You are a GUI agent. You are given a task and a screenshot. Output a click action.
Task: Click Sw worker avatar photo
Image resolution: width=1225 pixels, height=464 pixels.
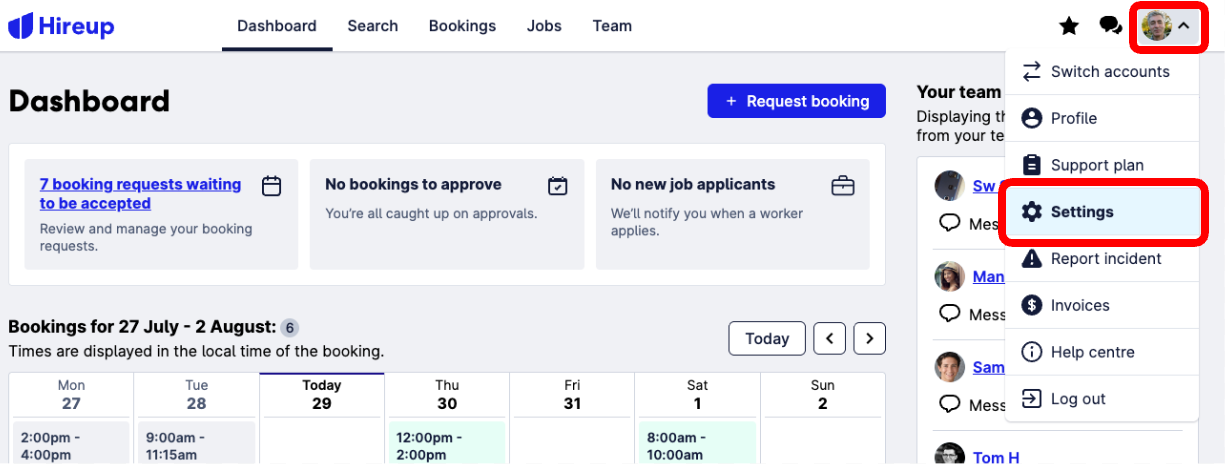(949, 185)
